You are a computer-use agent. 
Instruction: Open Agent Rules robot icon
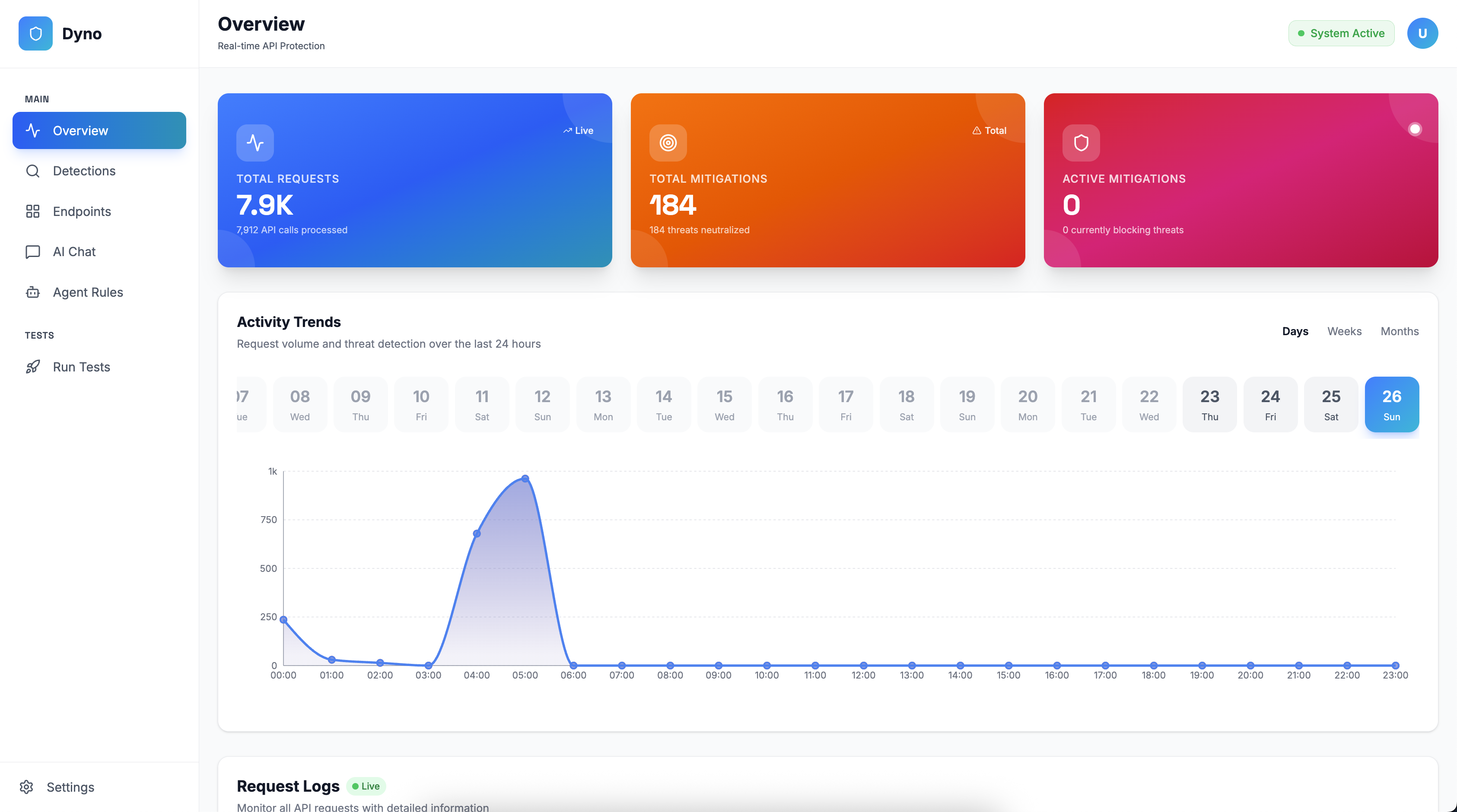tap(33, 292)
